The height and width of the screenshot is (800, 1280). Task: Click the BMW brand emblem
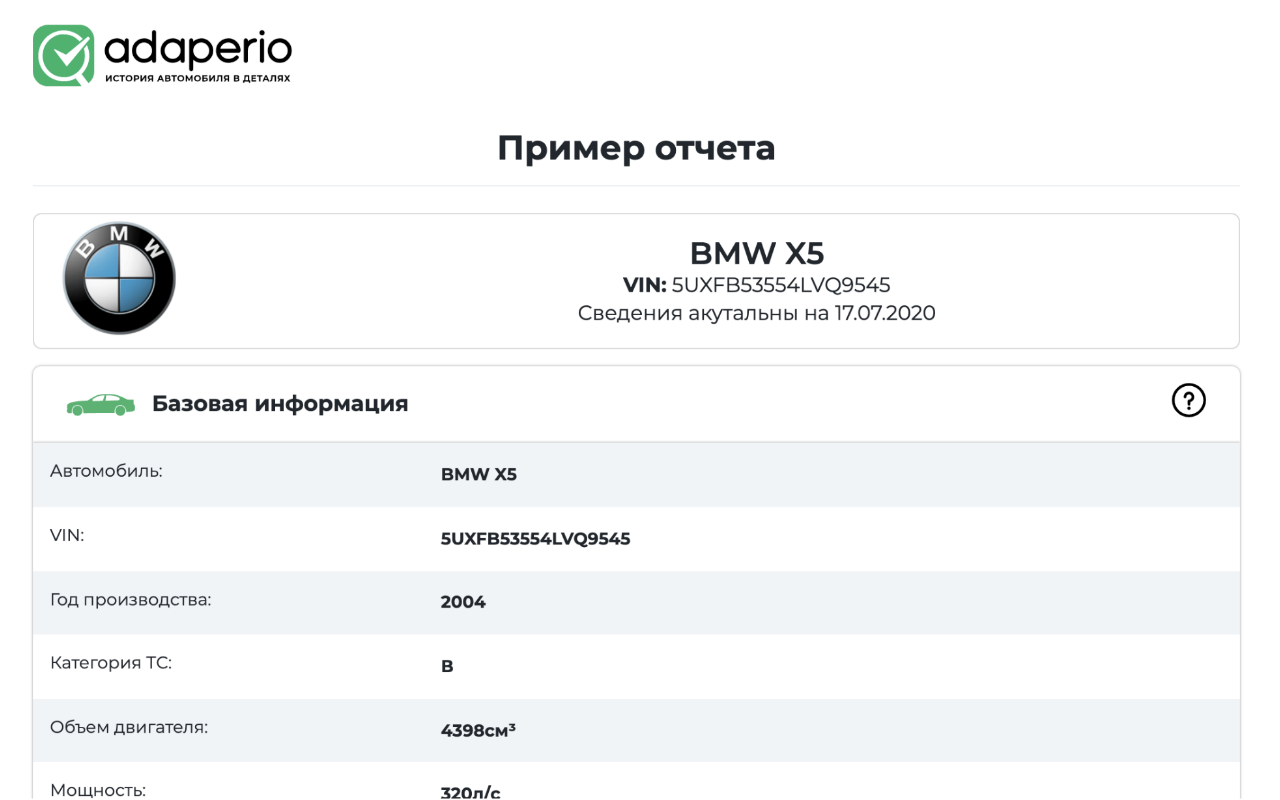coord(119,277)
